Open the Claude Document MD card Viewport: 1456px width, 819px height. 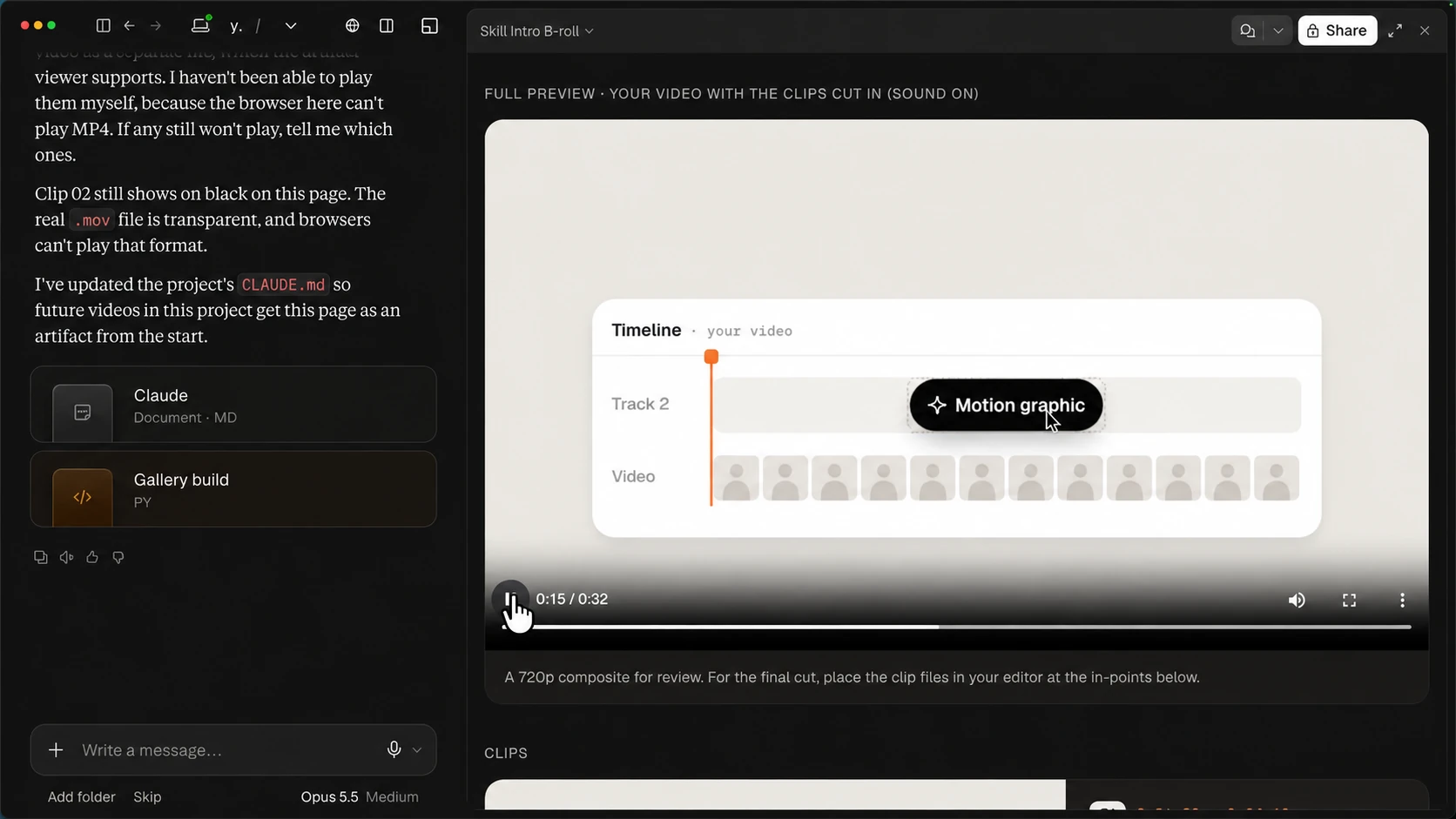pyautogui.click(x=233, y=405)
